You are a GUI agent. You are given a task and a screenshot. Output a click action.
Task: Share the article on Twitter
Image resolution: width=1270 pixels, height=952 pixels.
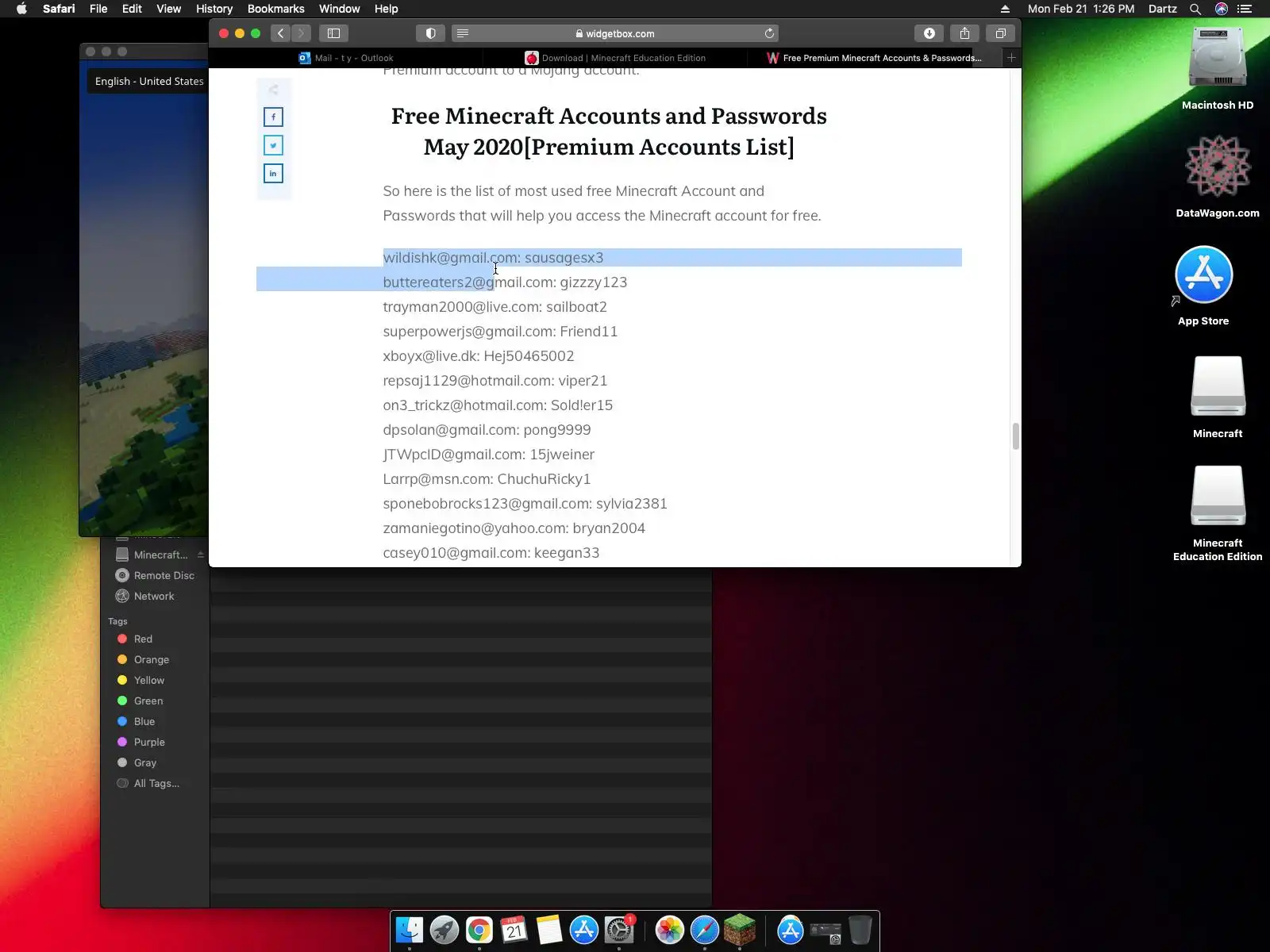point(273,145)
